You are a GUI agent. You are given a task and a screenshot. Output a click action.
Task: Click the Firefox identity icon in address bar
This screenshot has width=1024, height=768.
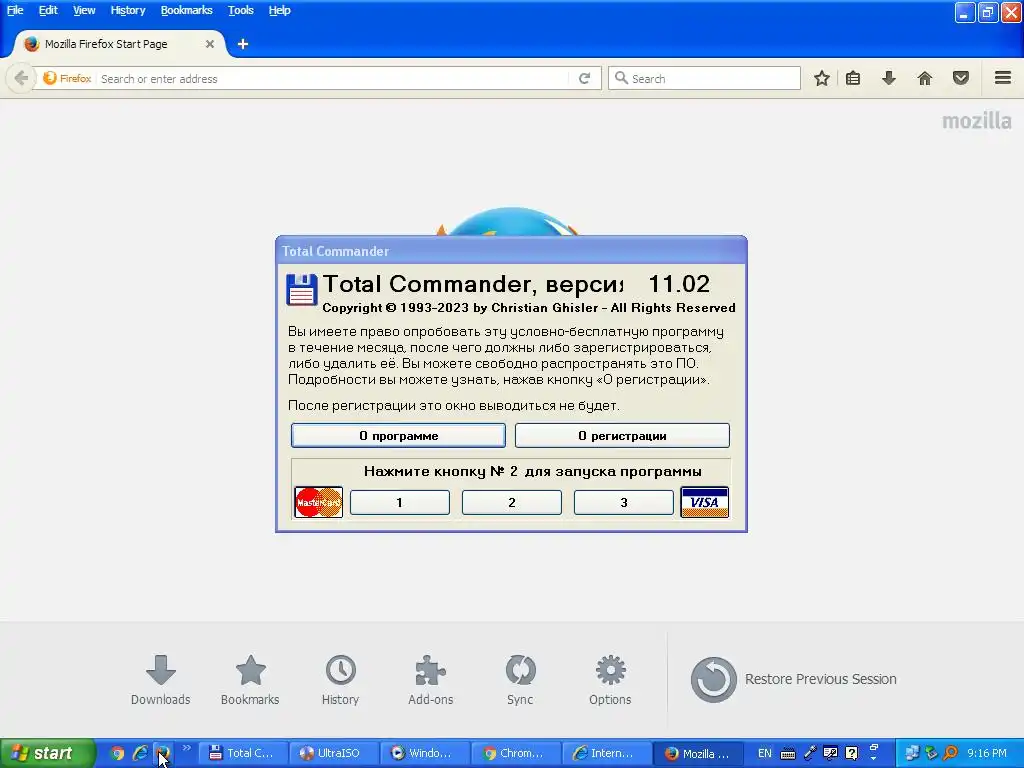coord(67,78)
